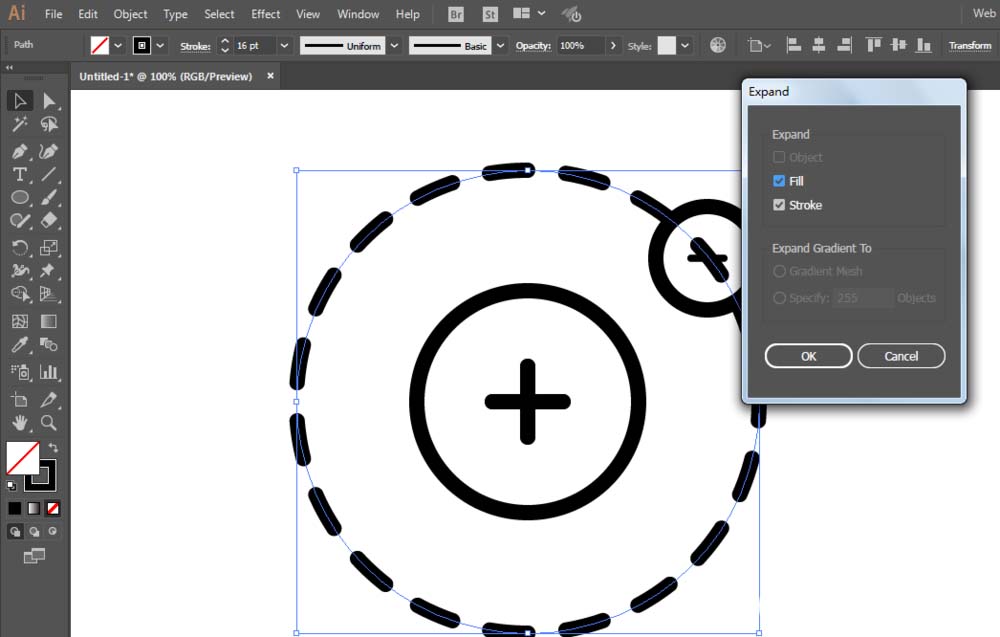This screenshot has height=637, width=1000.
Task: Uncheck the Fill checkbox in Expand
Action: pyautogui.click(x=779, y=181)
